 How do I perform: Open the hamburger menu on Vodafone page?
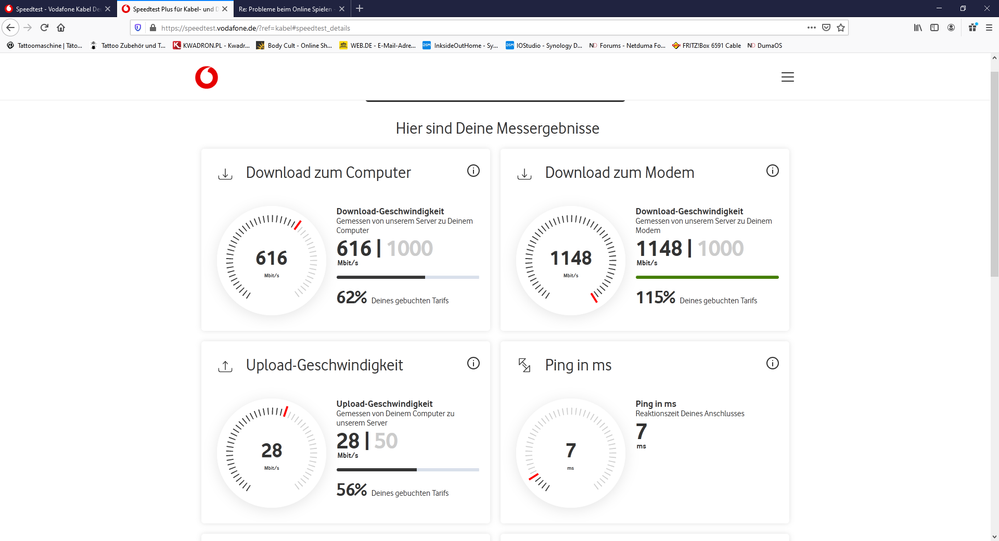coord(787,77)
